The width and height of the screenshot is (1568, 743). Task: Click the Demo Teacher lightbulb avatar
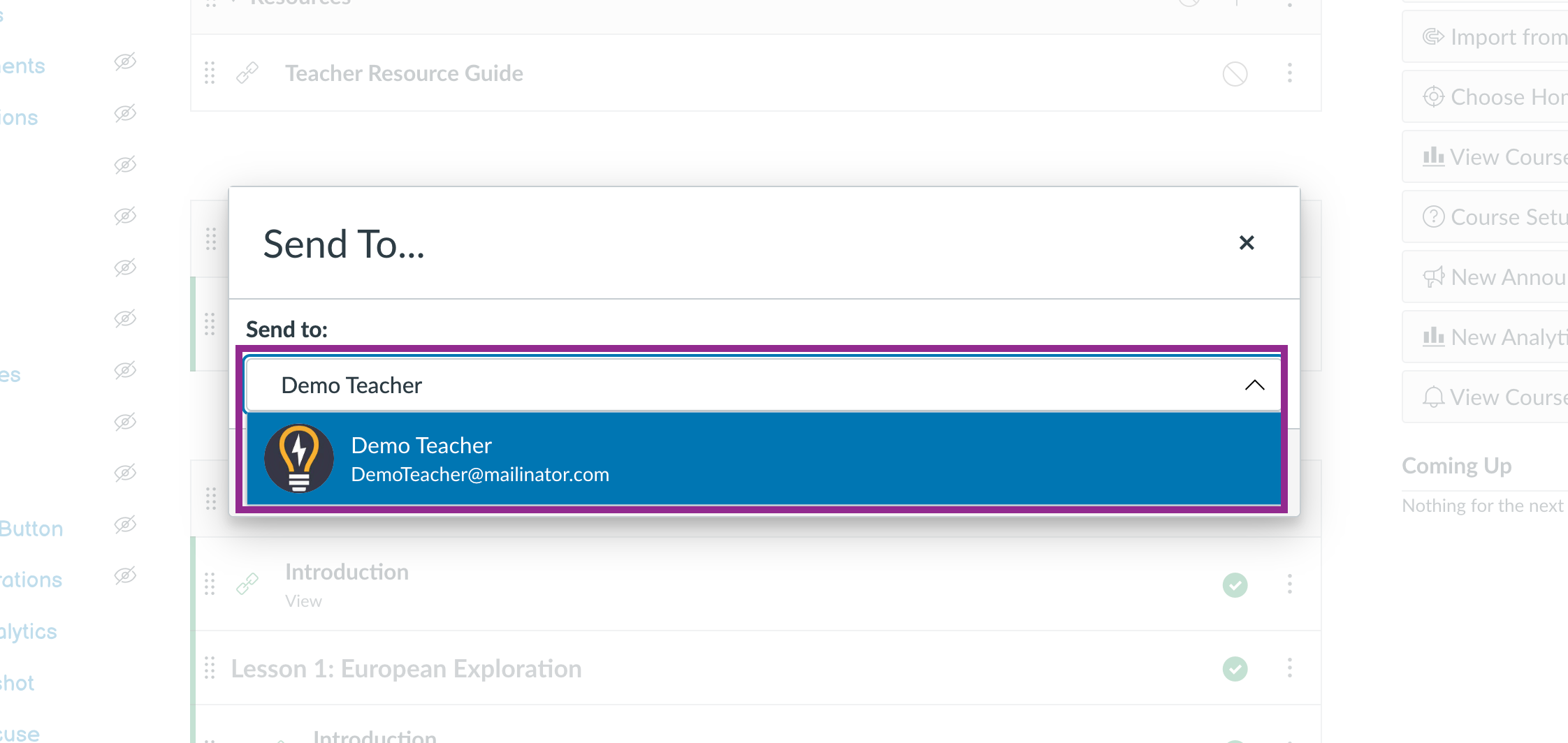tap(299, 459)
